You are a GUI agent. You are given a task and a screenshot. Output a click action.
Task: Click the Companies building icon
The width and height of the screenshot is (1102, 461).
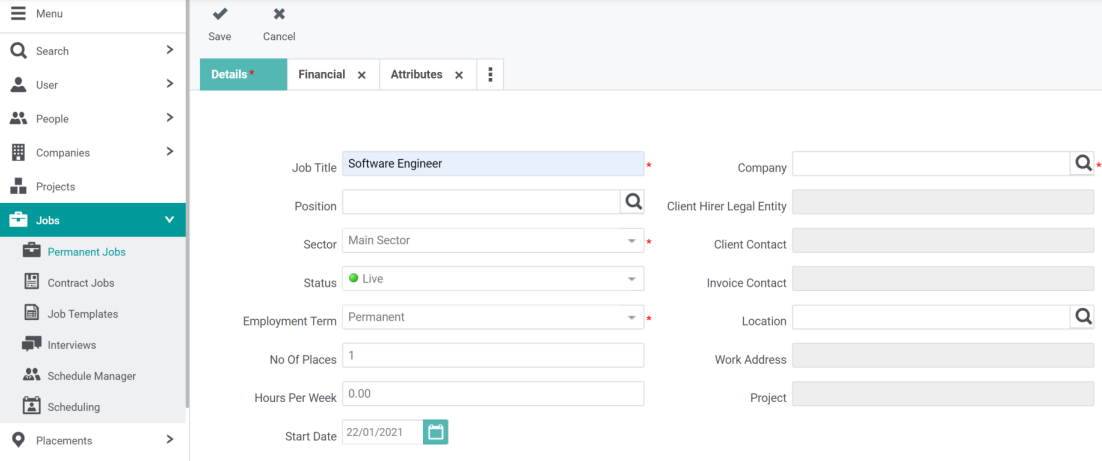[18, 152]
